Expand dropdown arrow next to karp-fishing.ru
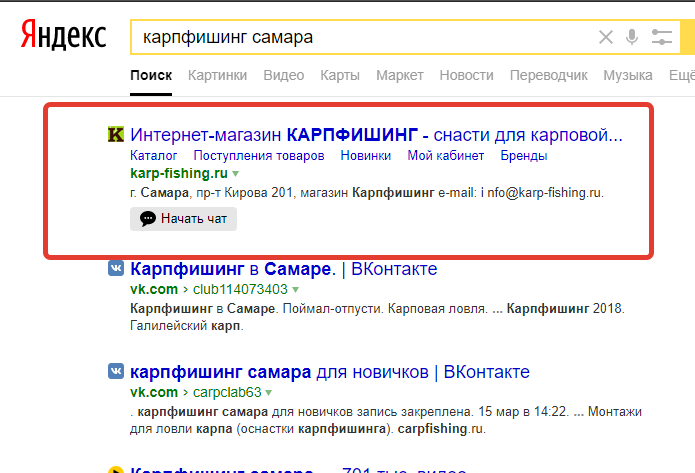The width and height of the screenshot is (695, 473). 236,174
